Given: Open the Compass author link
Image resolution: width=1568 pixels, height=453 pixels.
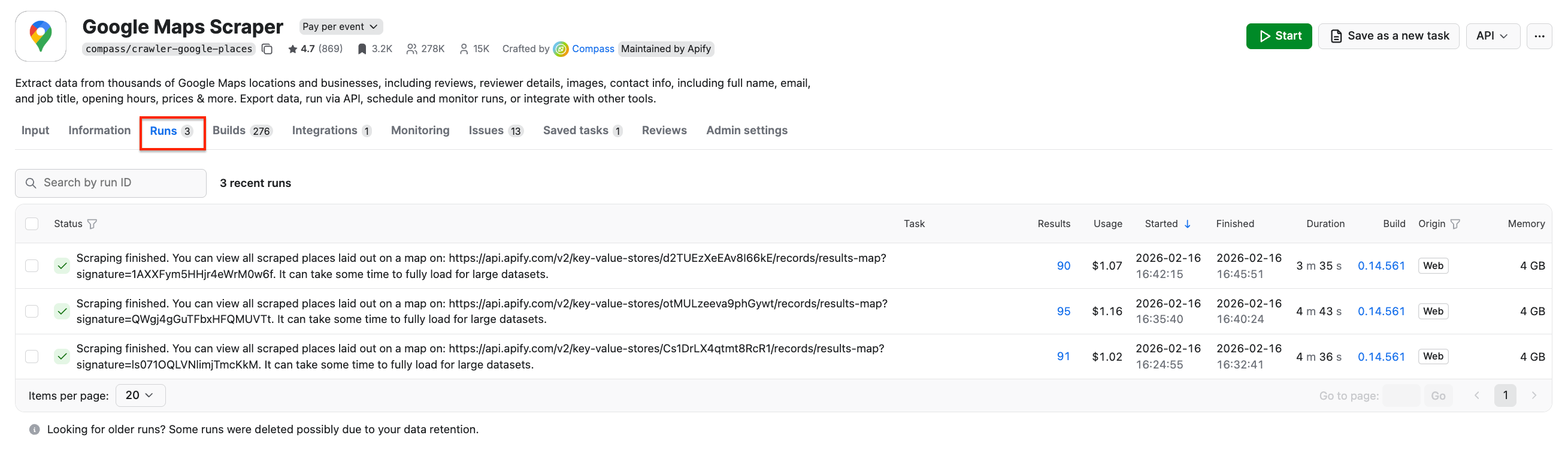Looking at the screenshot, I should point(593,49).
